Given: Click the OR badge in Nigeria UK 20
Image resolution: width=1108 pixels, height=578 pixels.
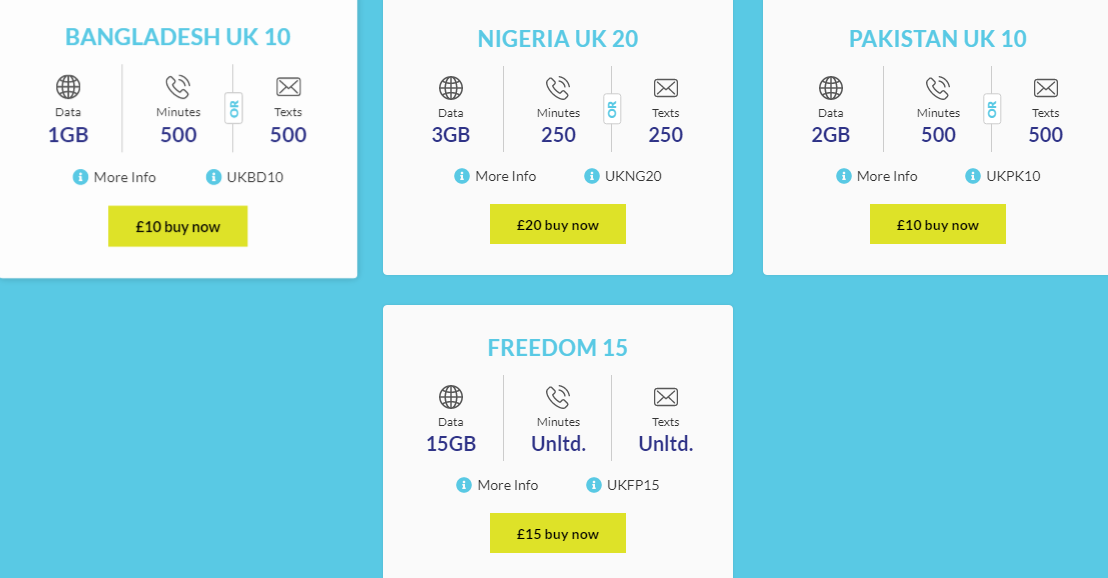Looking at the screenshot, I should tap(612, 108).
